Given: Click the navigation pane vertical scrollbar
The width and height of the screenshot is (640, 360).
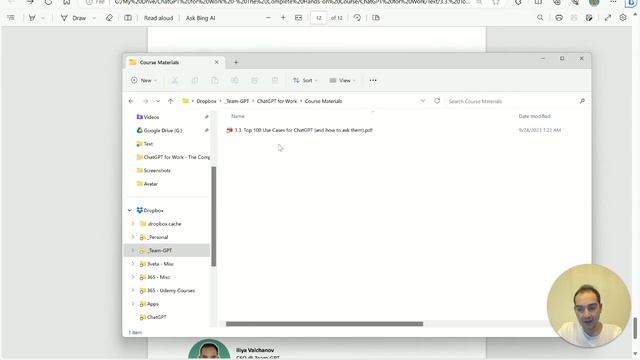Looking at the screenshot, I should pyautogui.click(x=213, y=216).
